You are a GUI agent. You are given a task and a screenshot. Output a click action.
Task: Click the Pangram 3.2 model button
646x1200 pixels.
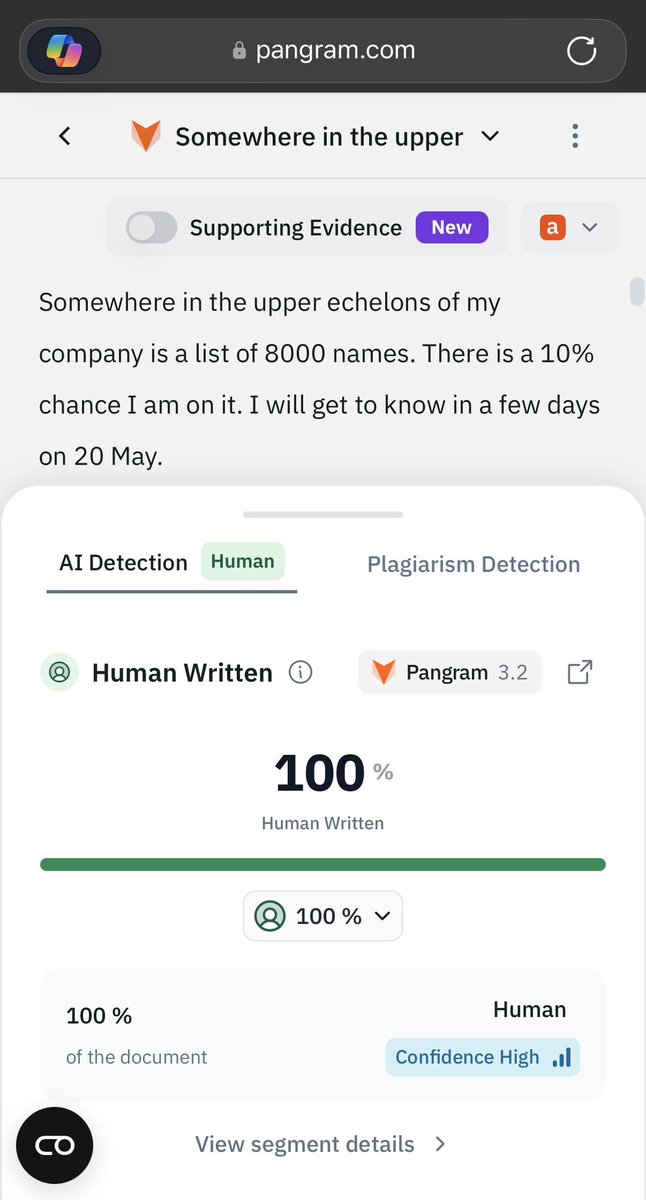pos(450,673)
